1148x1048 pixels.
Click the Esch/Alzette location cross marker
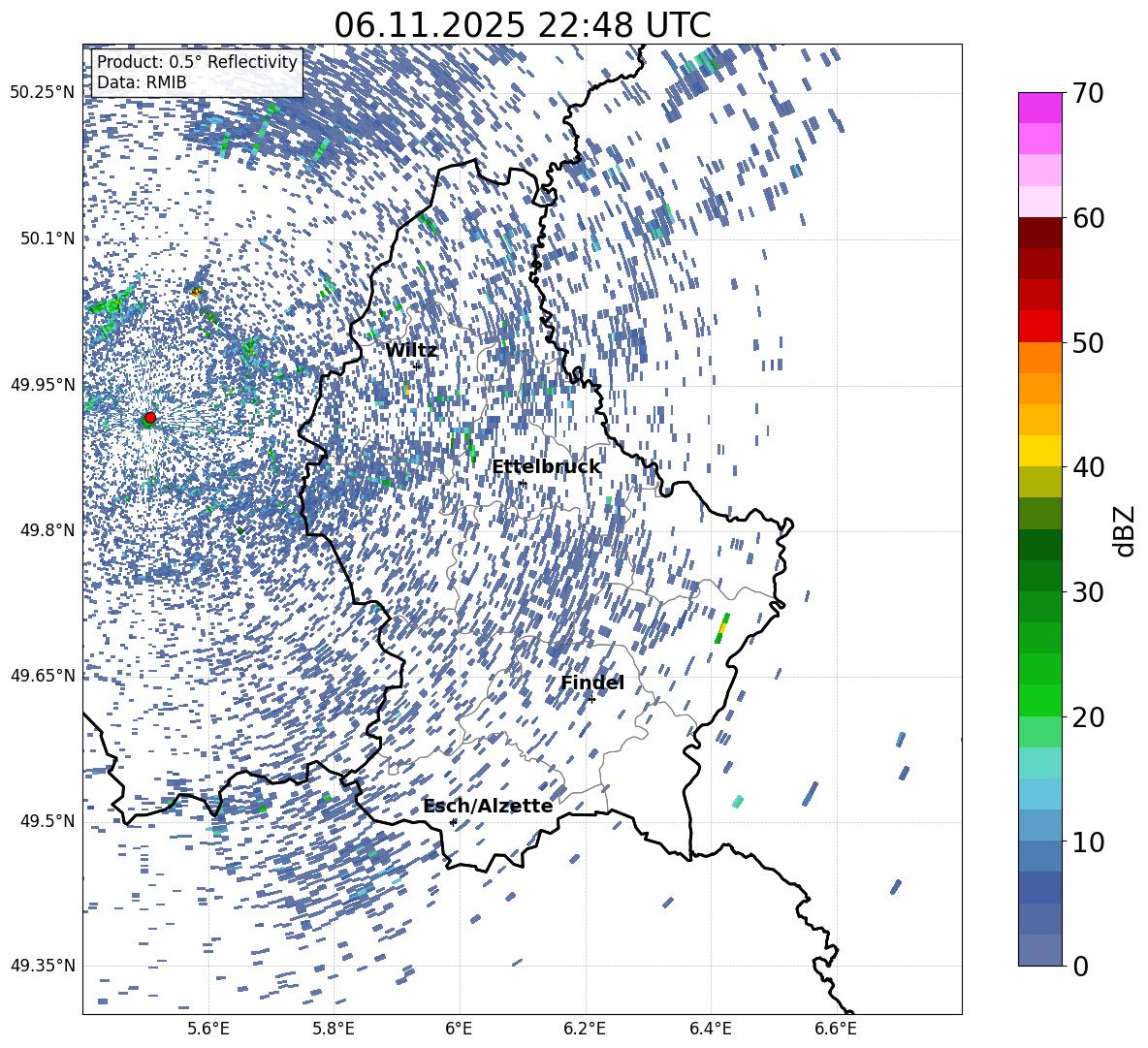point(453,822)
